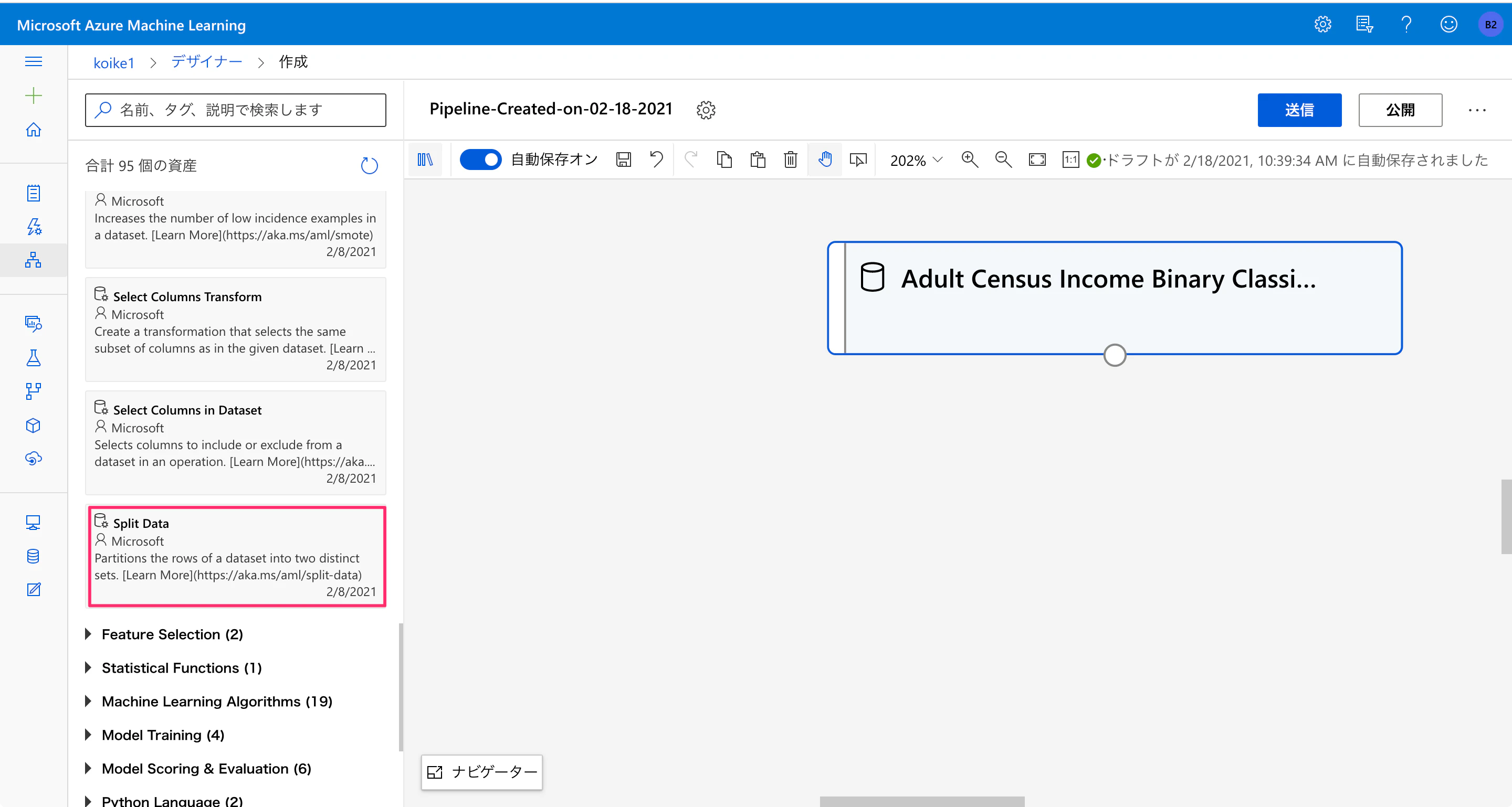Toggle the hamburger navigation menu

[x=34, y=61]
